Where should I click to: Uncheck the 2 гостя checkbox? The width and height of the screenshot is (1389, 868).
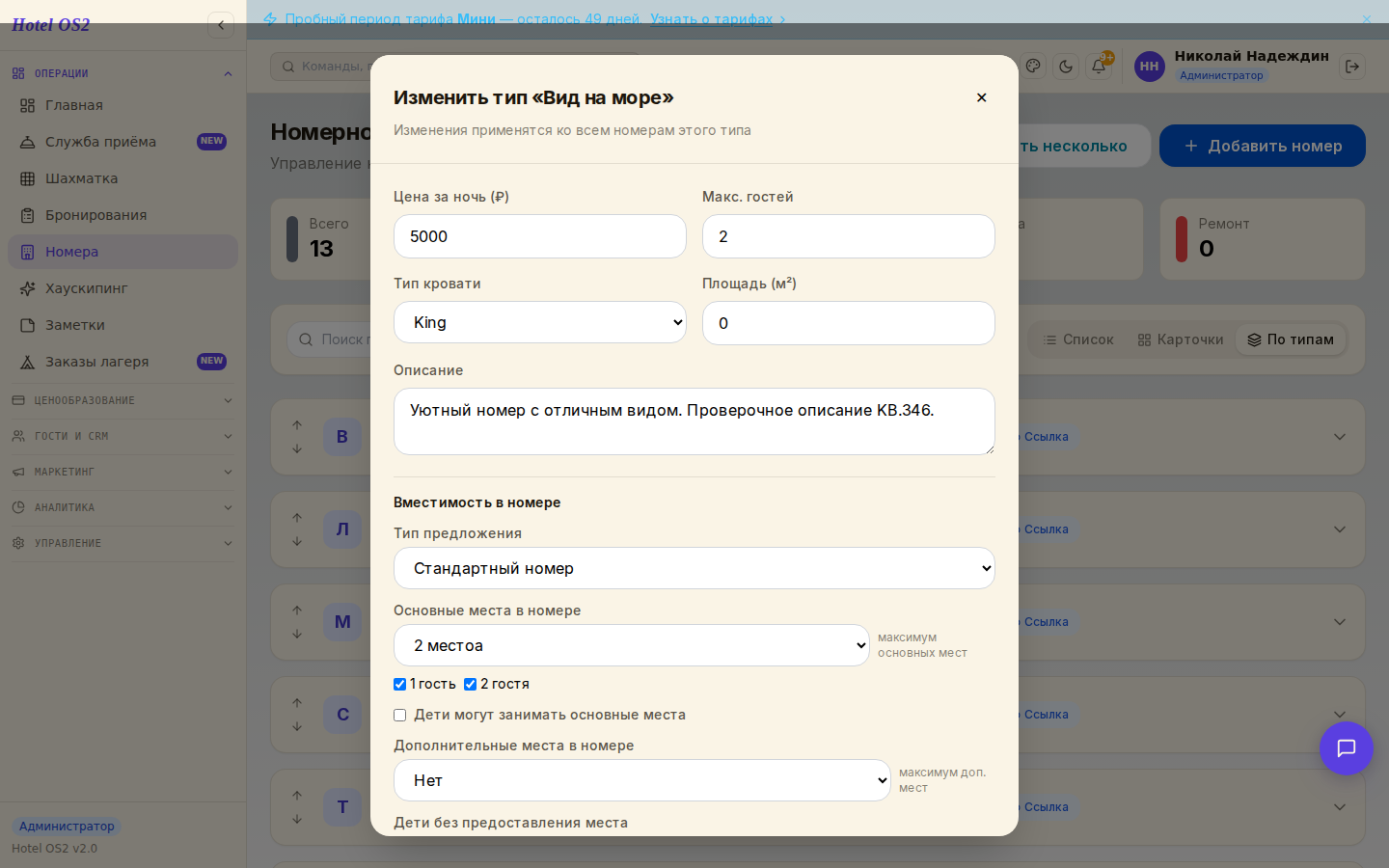click(x=471, y=684)
